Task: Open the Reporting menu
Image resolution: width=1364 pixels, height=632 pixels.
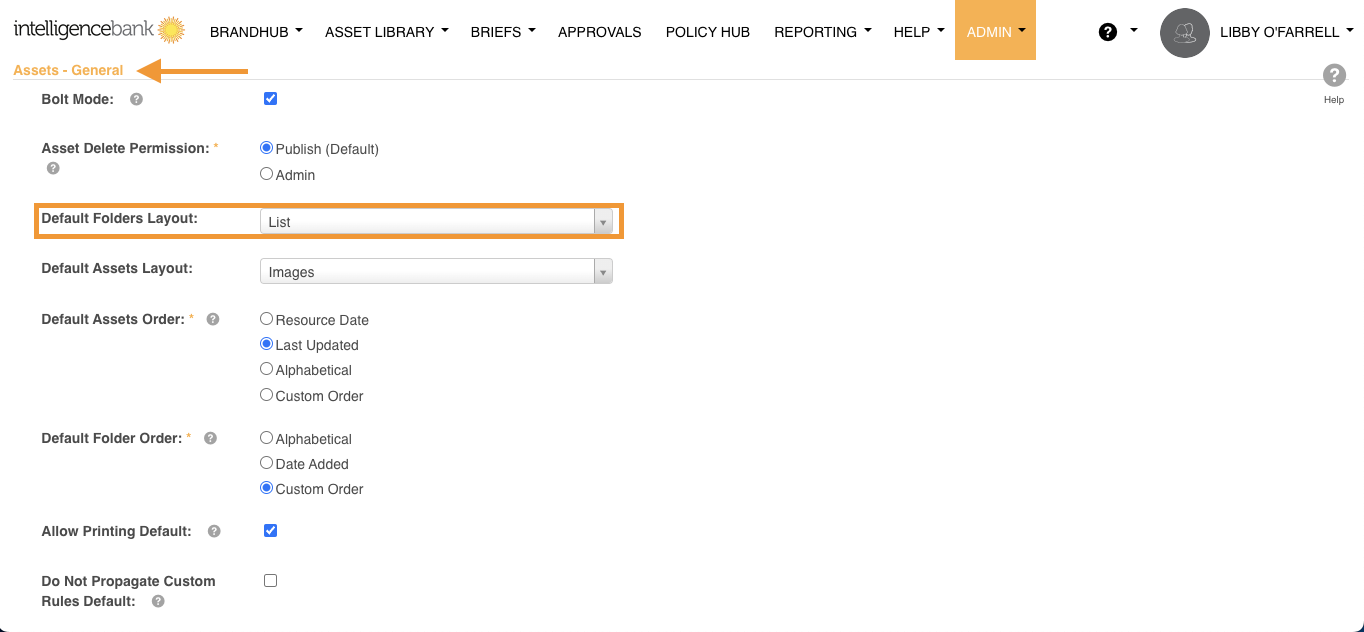Action: coord(822,32)
